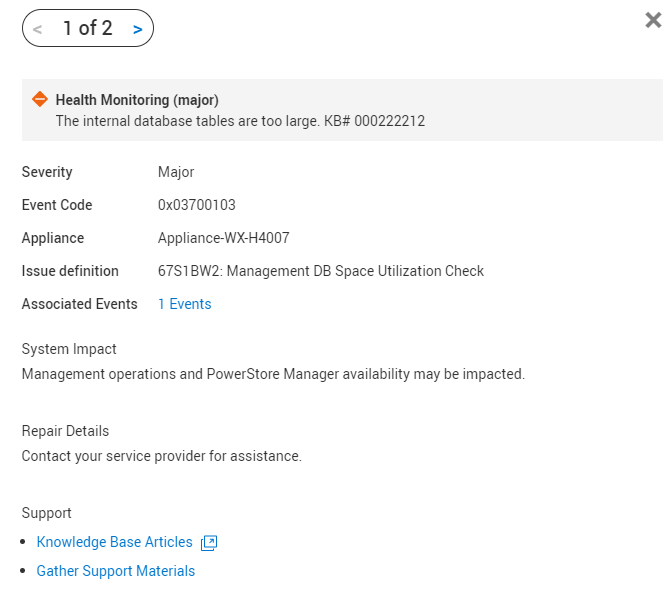Select the issue definition 67S1BW2 text
The width and height of the screenshot is (670, 609).
320,271
